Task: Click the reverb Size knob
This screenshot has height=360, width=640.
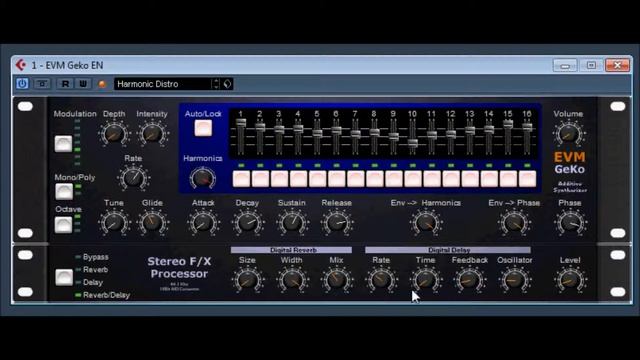Action: coord(247,280)
